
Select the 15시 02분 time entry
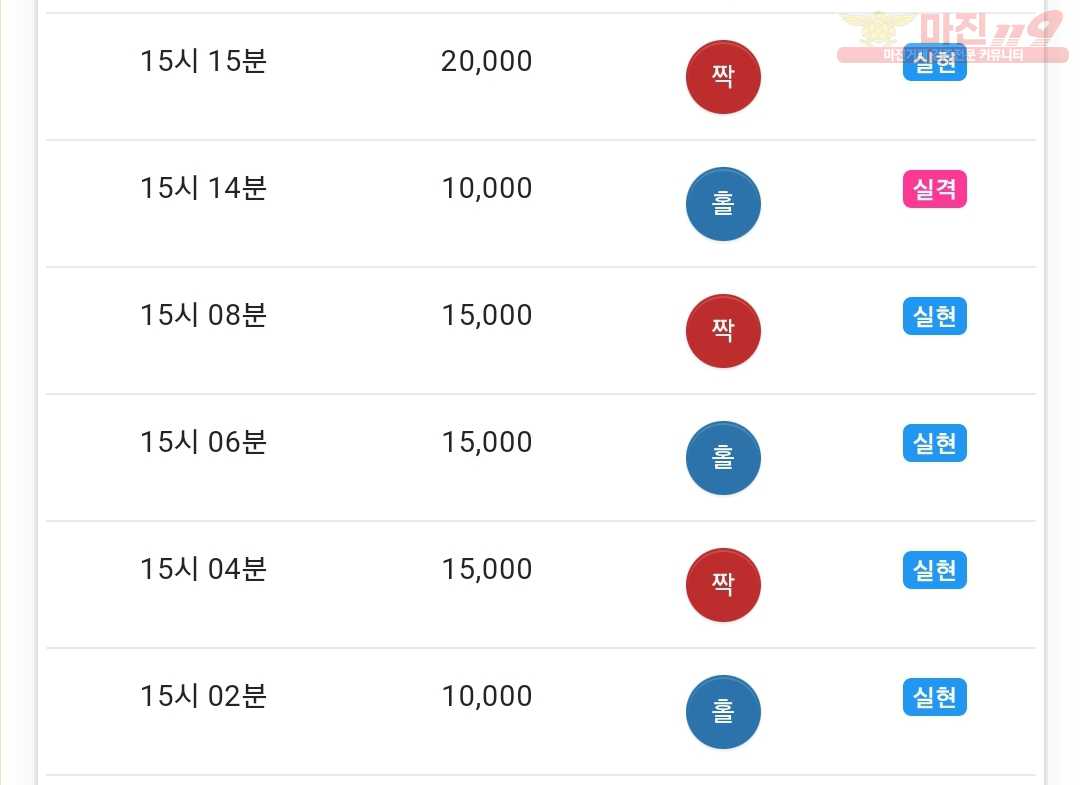(203, 696)
